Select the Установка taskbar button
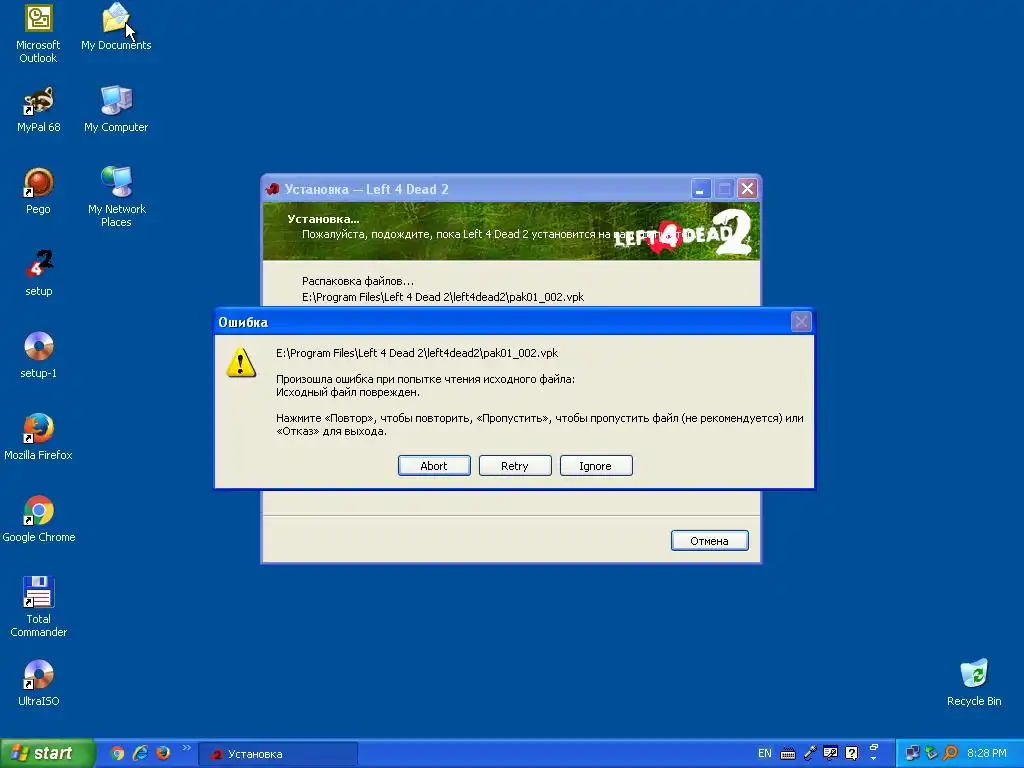This screenshot has height=768, width=1024. click(278, 754)
